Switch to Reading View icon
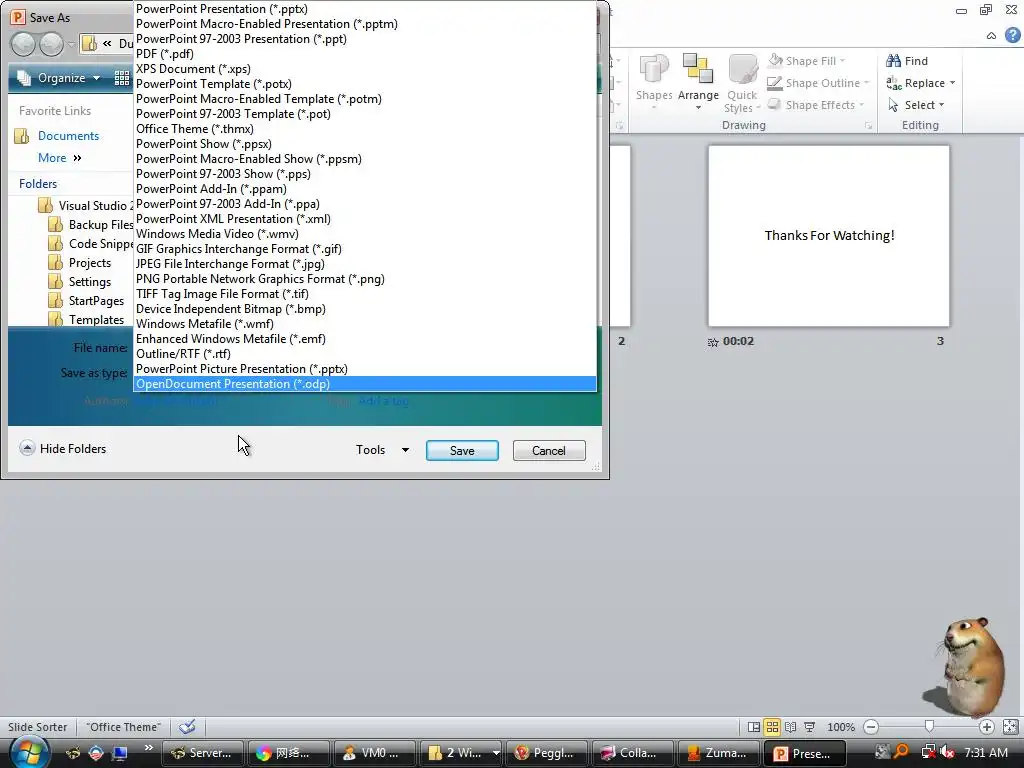This screenshot has height=768, width=1024. (x=790, y=727)
